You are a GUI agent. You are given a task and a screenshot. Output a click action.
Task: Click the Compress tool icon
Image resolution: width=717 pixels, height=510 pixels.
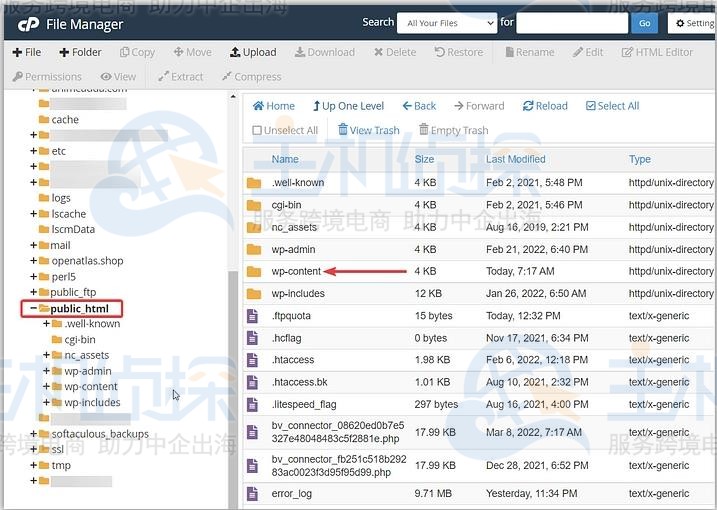click(x=228, y=76)
